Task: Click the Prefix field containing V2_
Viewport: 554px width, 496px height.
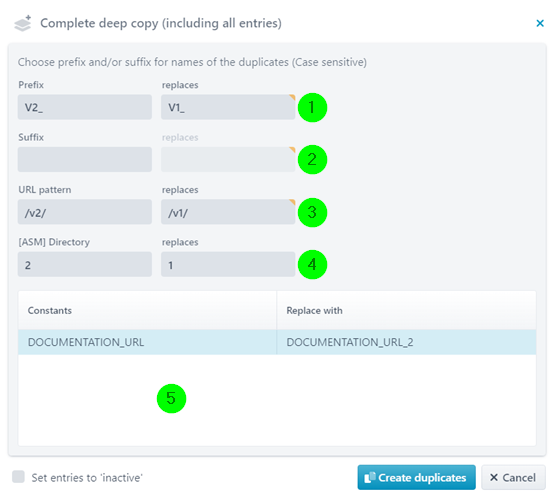Action: (85, 107)
